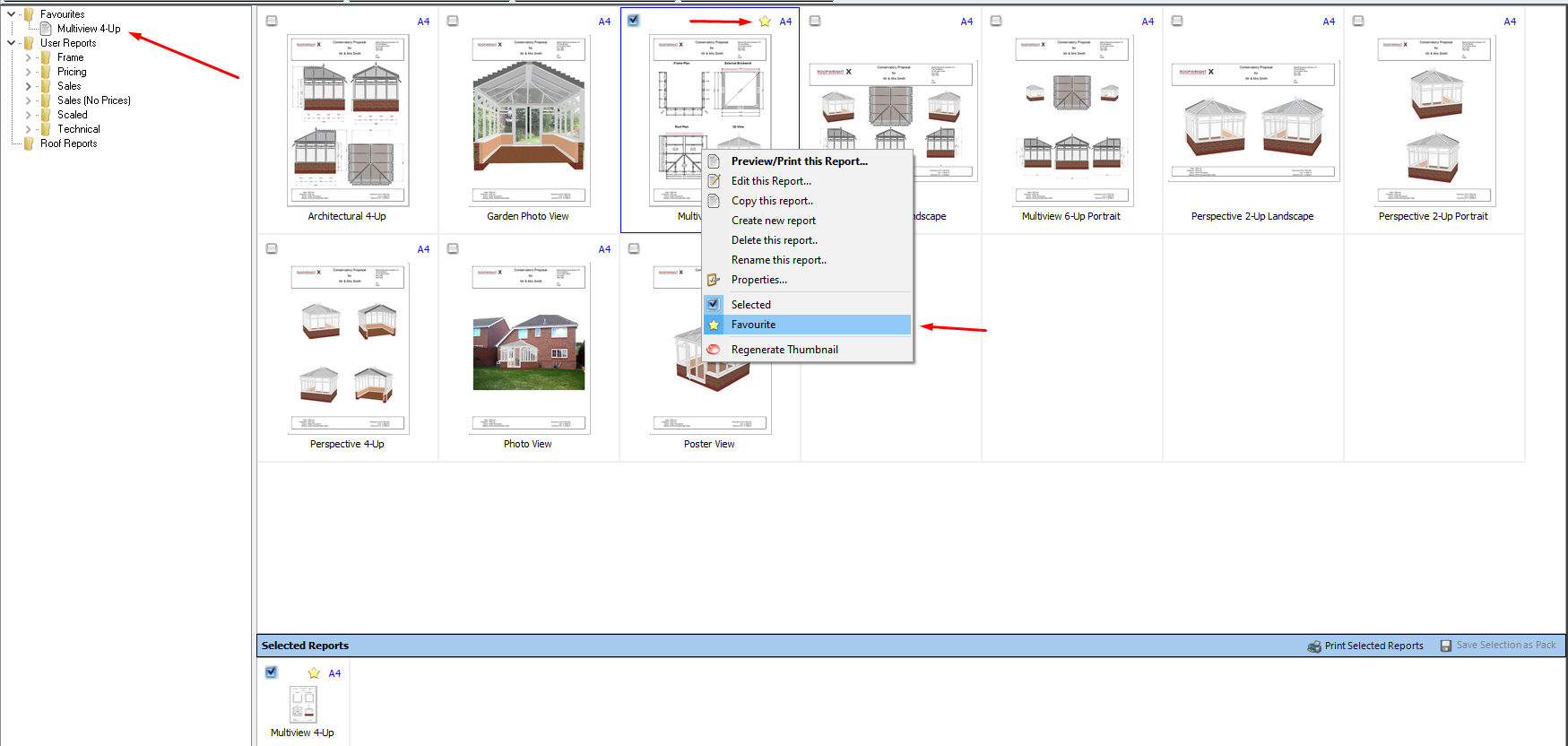Open the Roof Reports tree item
The image size is (1568, 746).
pyautogui.click(x=68, y=143)
